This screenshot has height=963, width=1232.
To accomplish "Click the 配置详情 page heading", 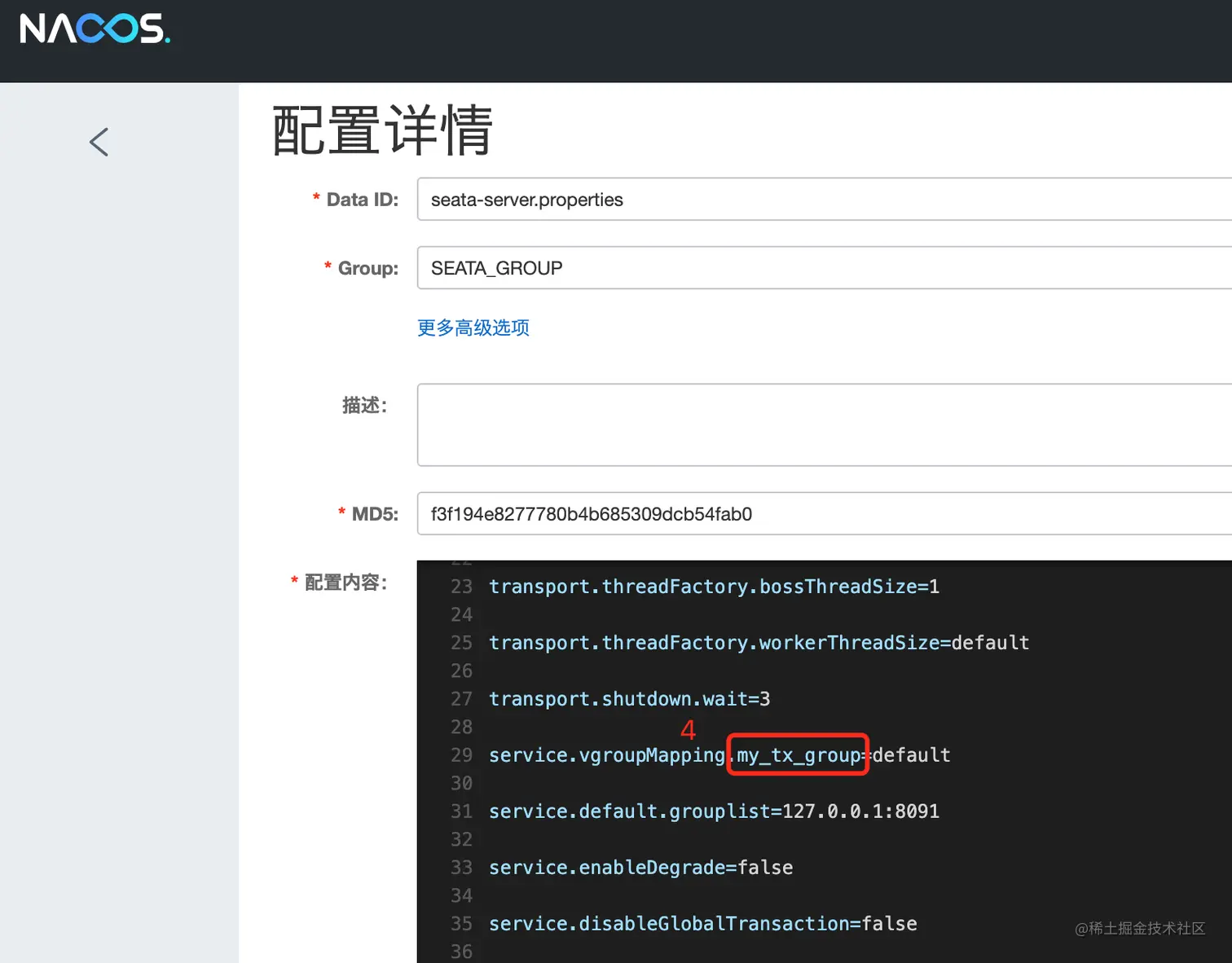I will 382,130.
